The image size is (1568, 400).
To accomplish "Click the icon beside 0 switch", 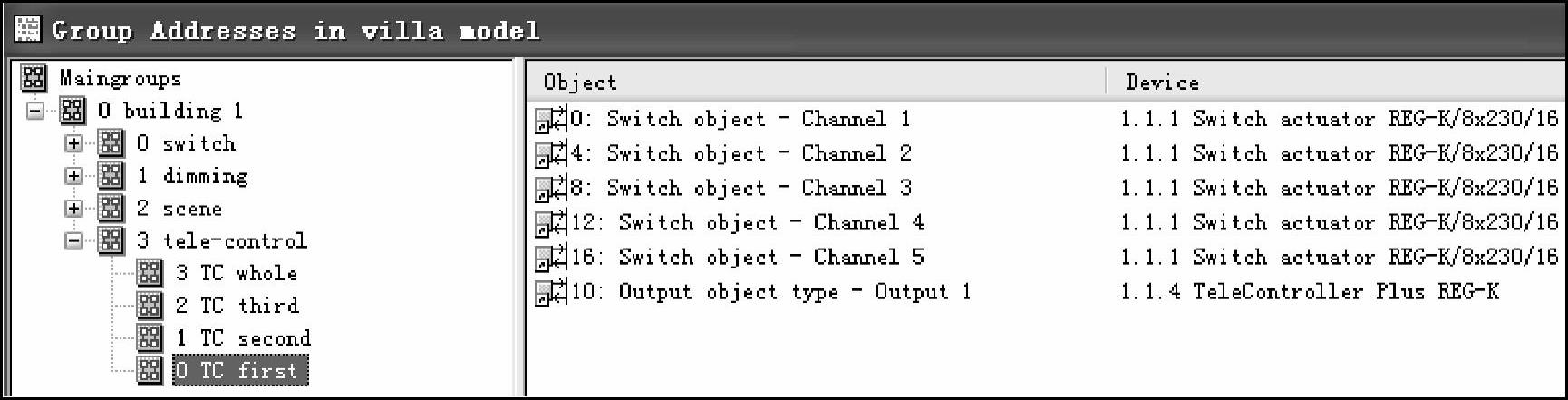I will [x=111, y=143].
